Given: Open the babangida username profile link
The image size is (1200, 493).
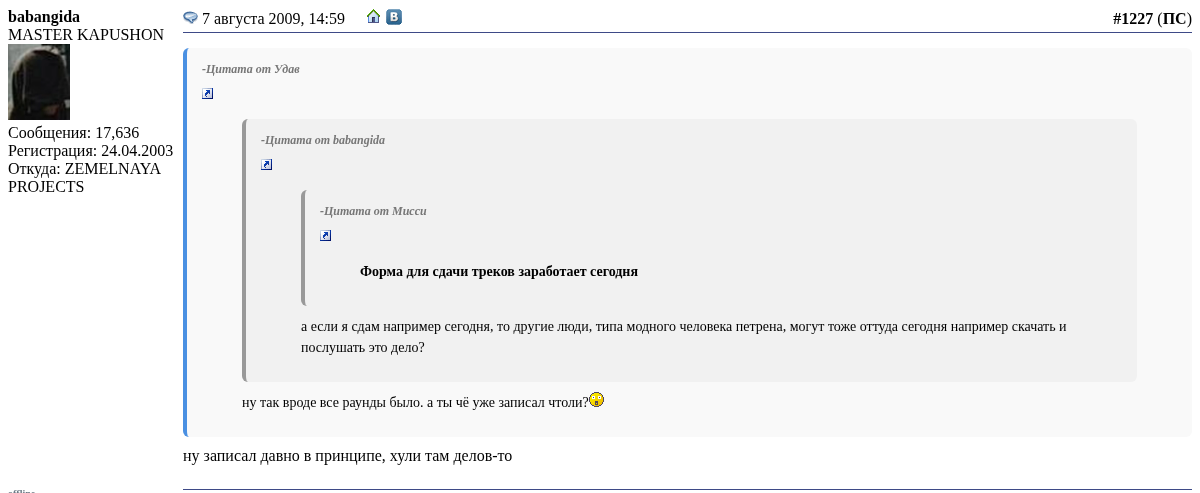Looking at the screenshot, I should click(x=44, y=17).
